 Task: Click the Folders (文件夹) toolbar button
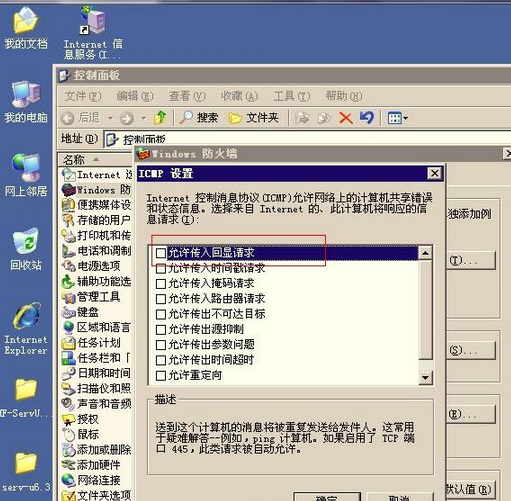click(x=254, y=118)
